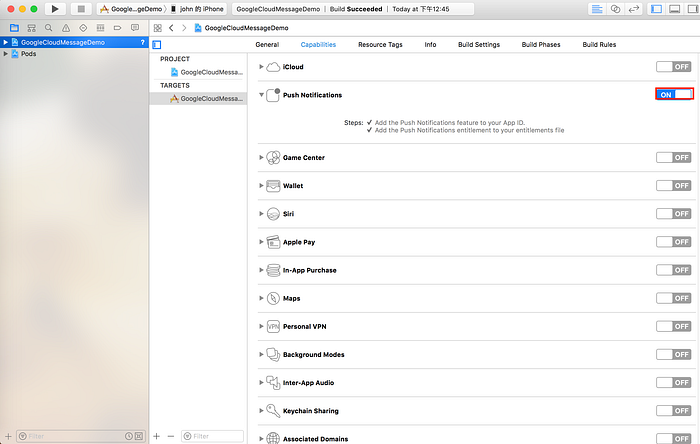Hide the Navigator panel
Image resolution: width=700 pixels, height=444 pixels.
coord(656,9)
